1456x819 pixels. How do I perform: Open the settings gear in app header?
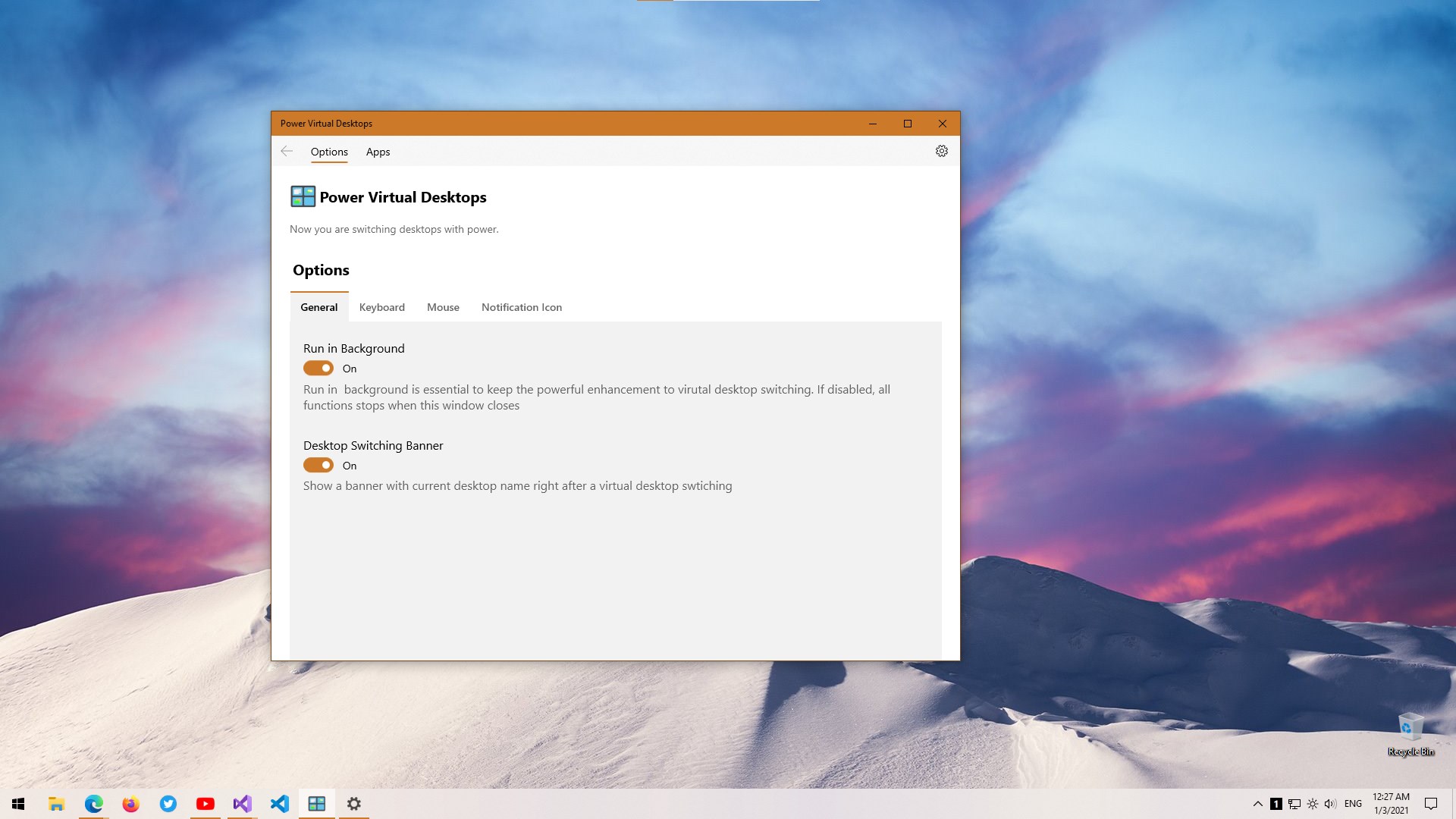pyautogui.click(x=941, y=151)
